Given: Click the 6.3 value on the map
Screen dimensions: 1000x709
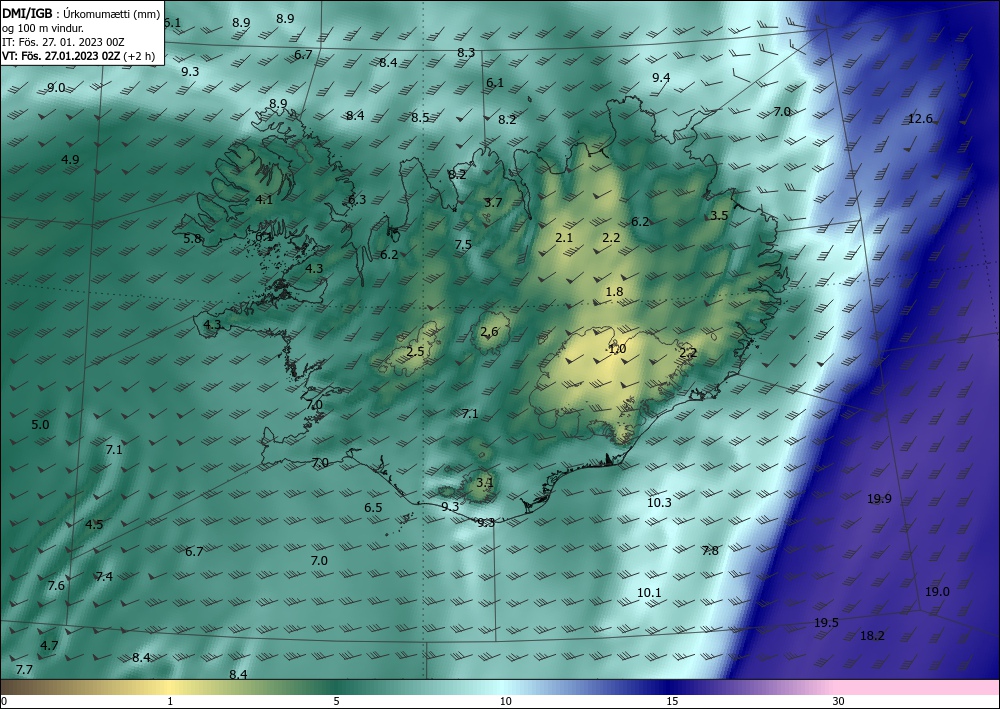Looking at the screenshot, I should click(x=357, y=200).
